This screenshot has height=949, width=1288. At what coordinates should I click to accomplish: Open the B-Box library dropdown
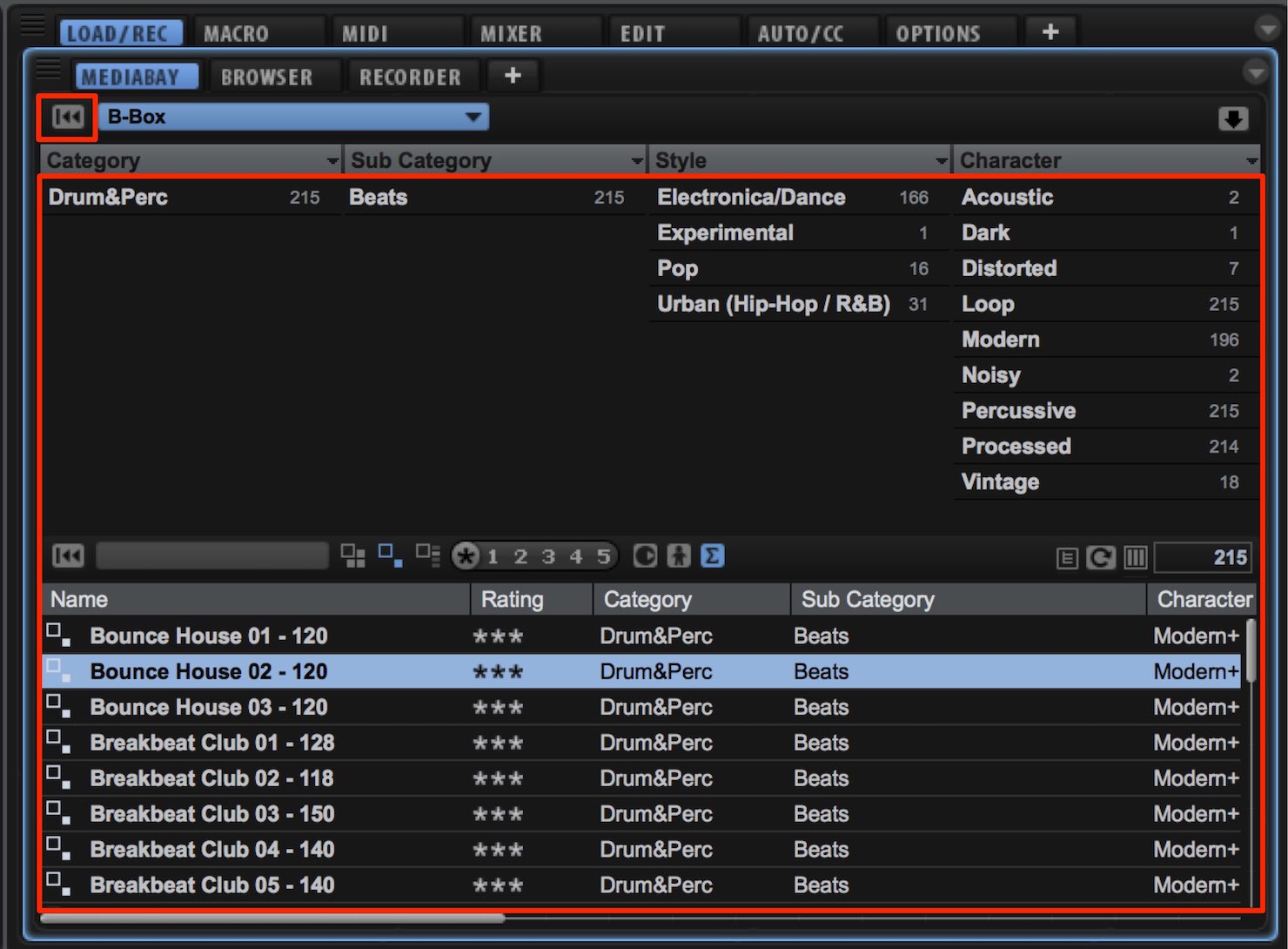(x=294, y=117)
